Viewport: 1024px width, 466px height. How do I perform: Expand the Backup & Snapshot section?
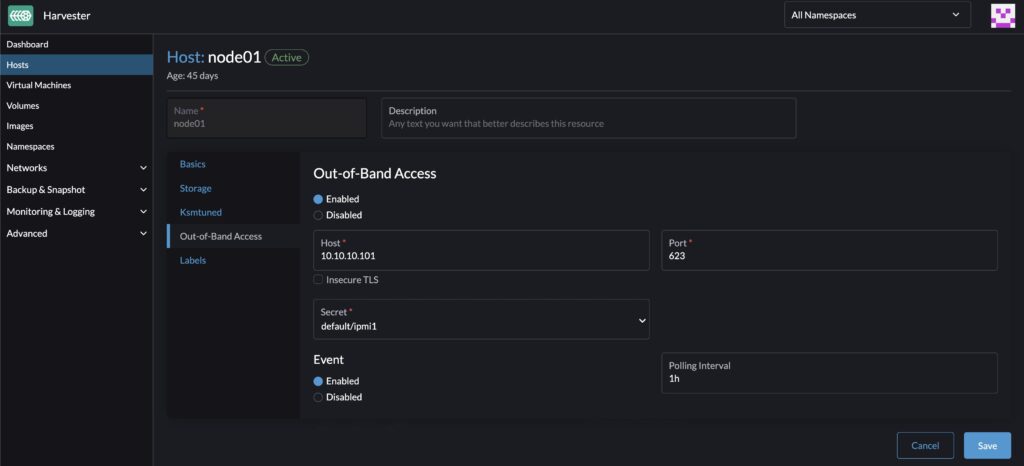click(x=75, y=190)
